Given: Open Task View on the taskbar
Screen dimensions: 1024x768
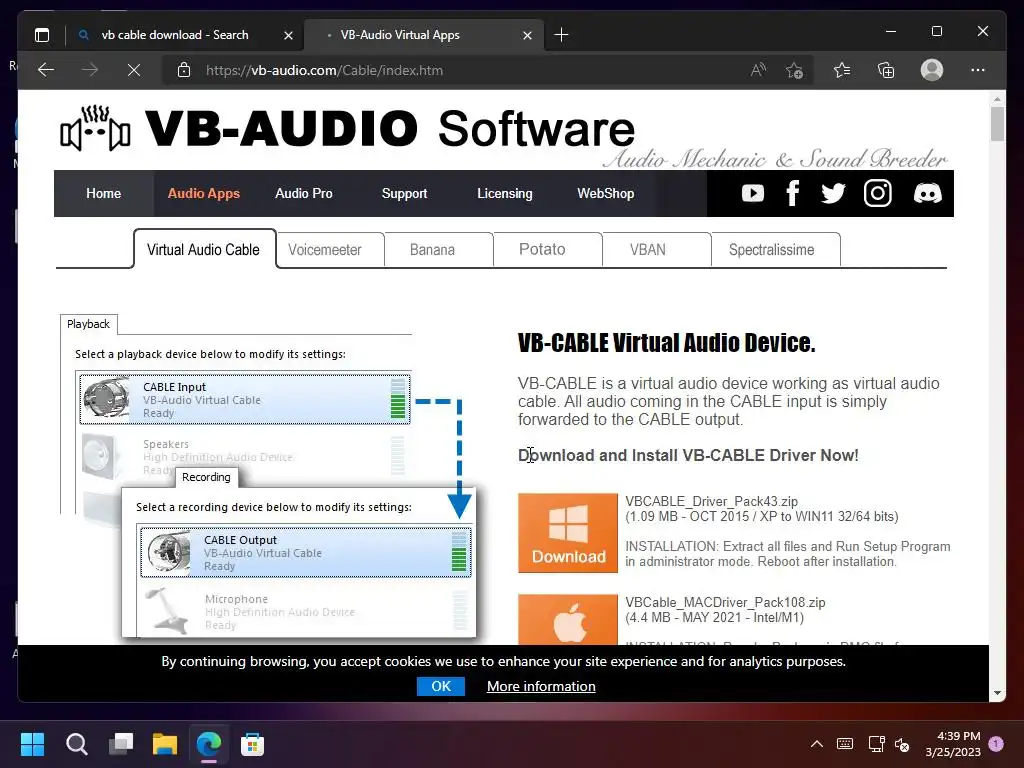Looking at the screenshot, I should point(121,744).
